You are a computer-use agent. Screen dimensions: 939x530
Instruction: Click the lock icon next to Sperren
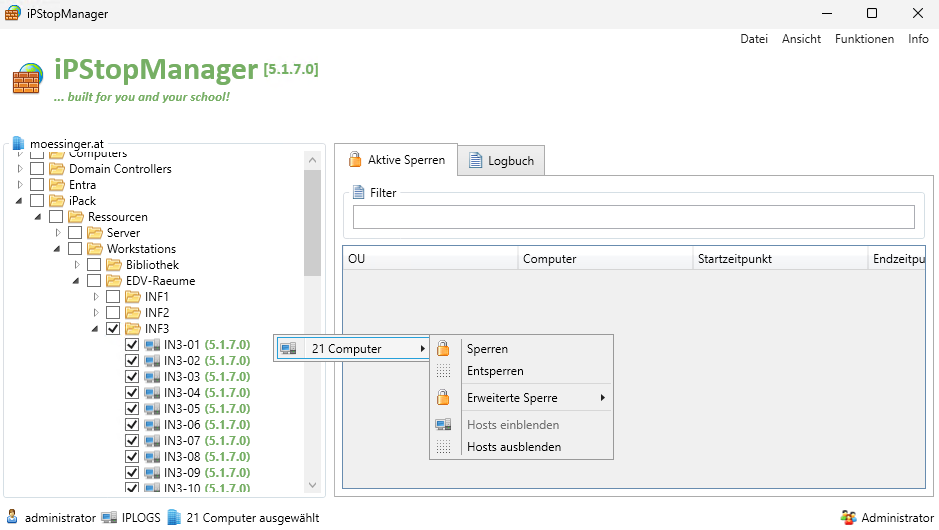click(x=443, y=349)
